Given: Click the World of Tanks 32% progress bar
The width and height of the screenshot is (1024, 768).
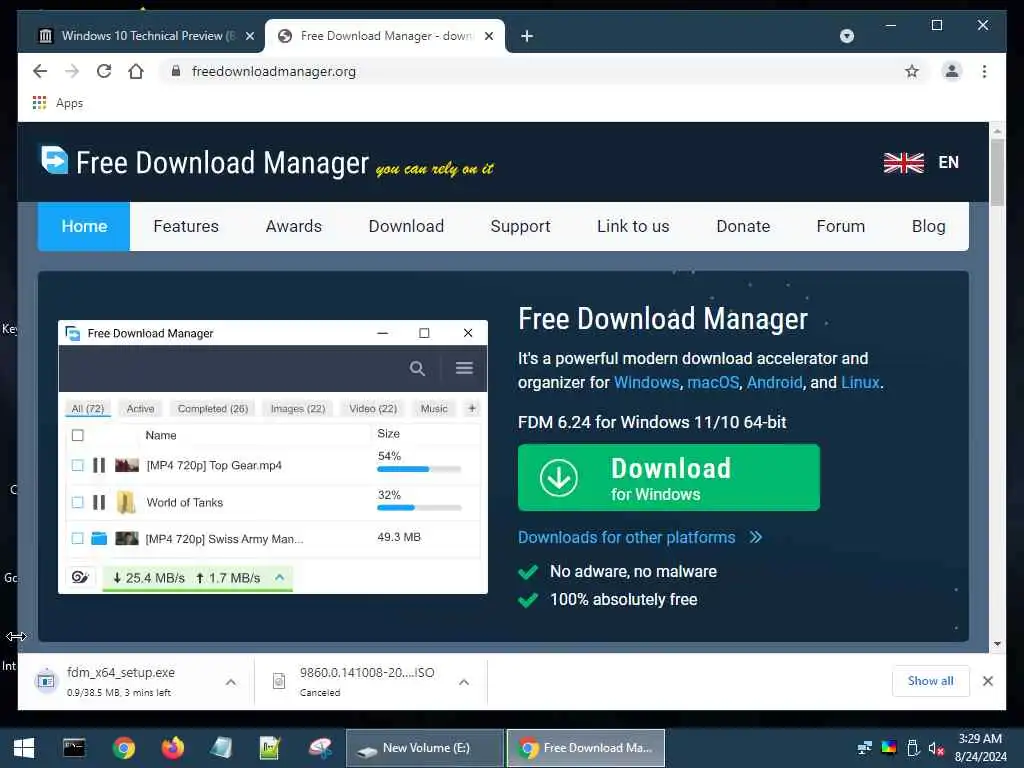Looking at the screenshot, I should (419, 507).
